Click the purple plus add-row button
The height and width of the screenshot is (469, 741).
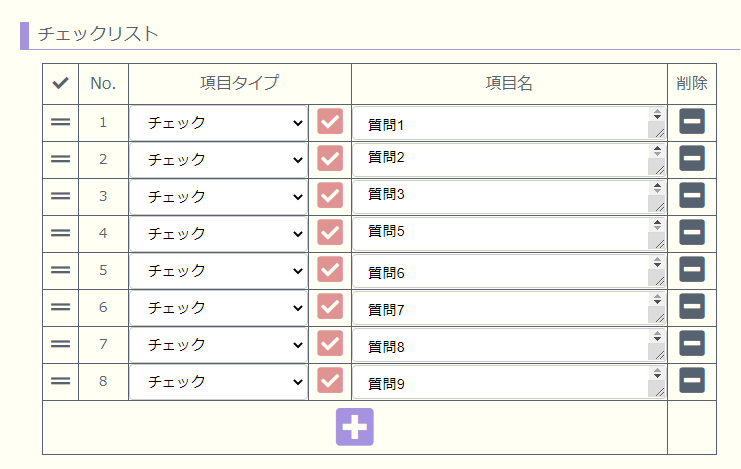coord(354,427)
